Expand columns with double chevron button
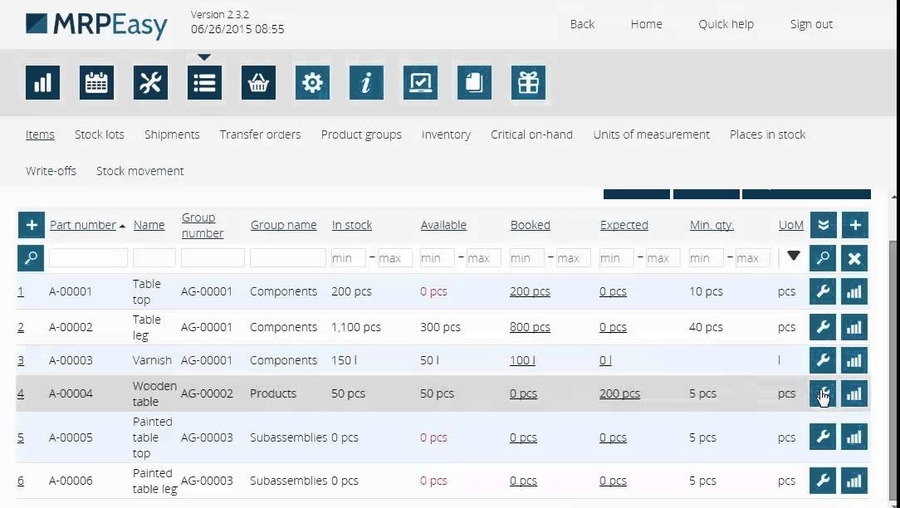The height and width of the screenshot is (508, 900). (822, 225)
